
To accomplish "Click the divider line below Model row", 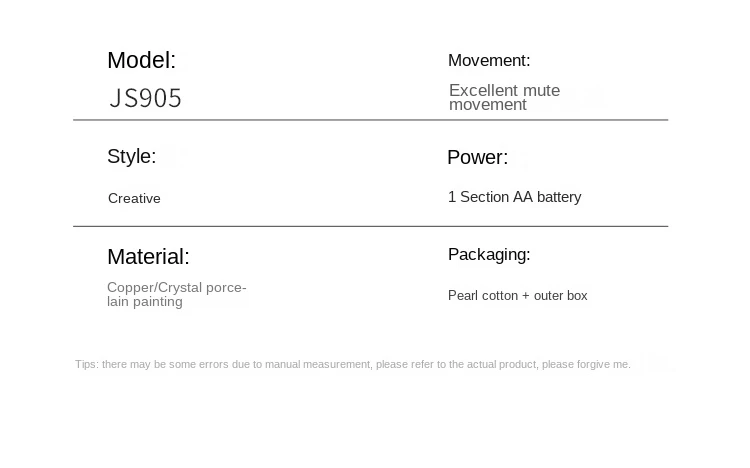I will tap(371, 120).
